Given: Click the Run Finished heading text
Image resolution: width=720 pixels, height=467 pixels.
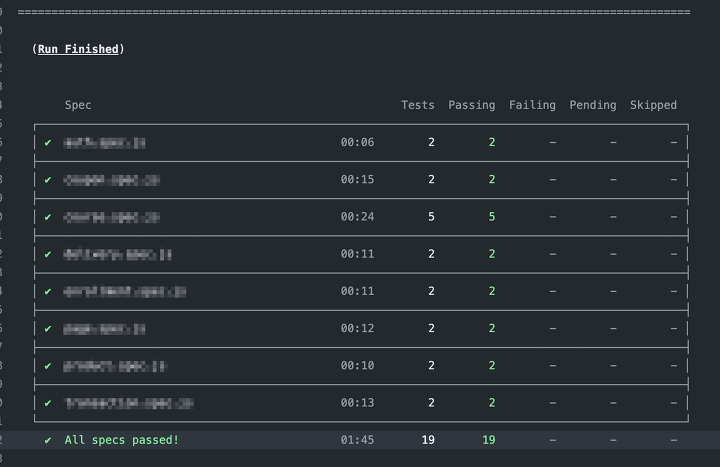Looking at the screenshot, I should pyautogui.click(x=78, y=49).
